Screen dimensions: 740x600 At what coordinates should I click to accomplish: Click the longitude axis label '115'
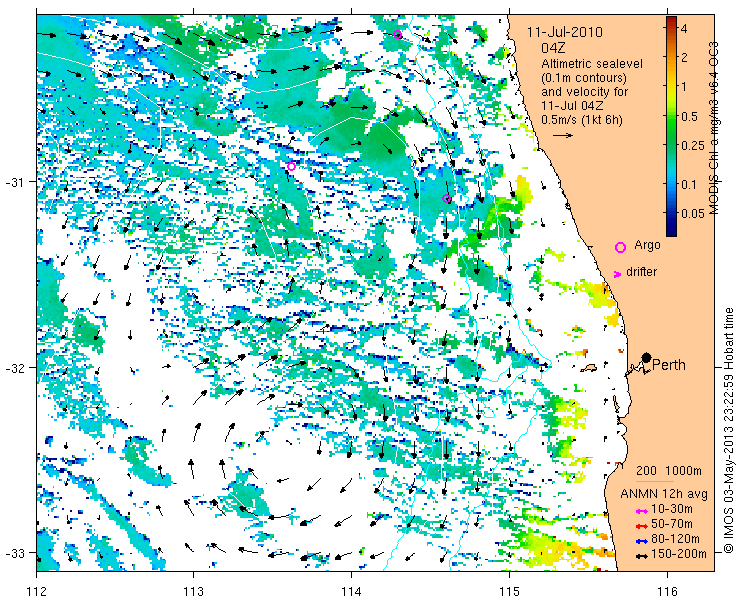509,591
